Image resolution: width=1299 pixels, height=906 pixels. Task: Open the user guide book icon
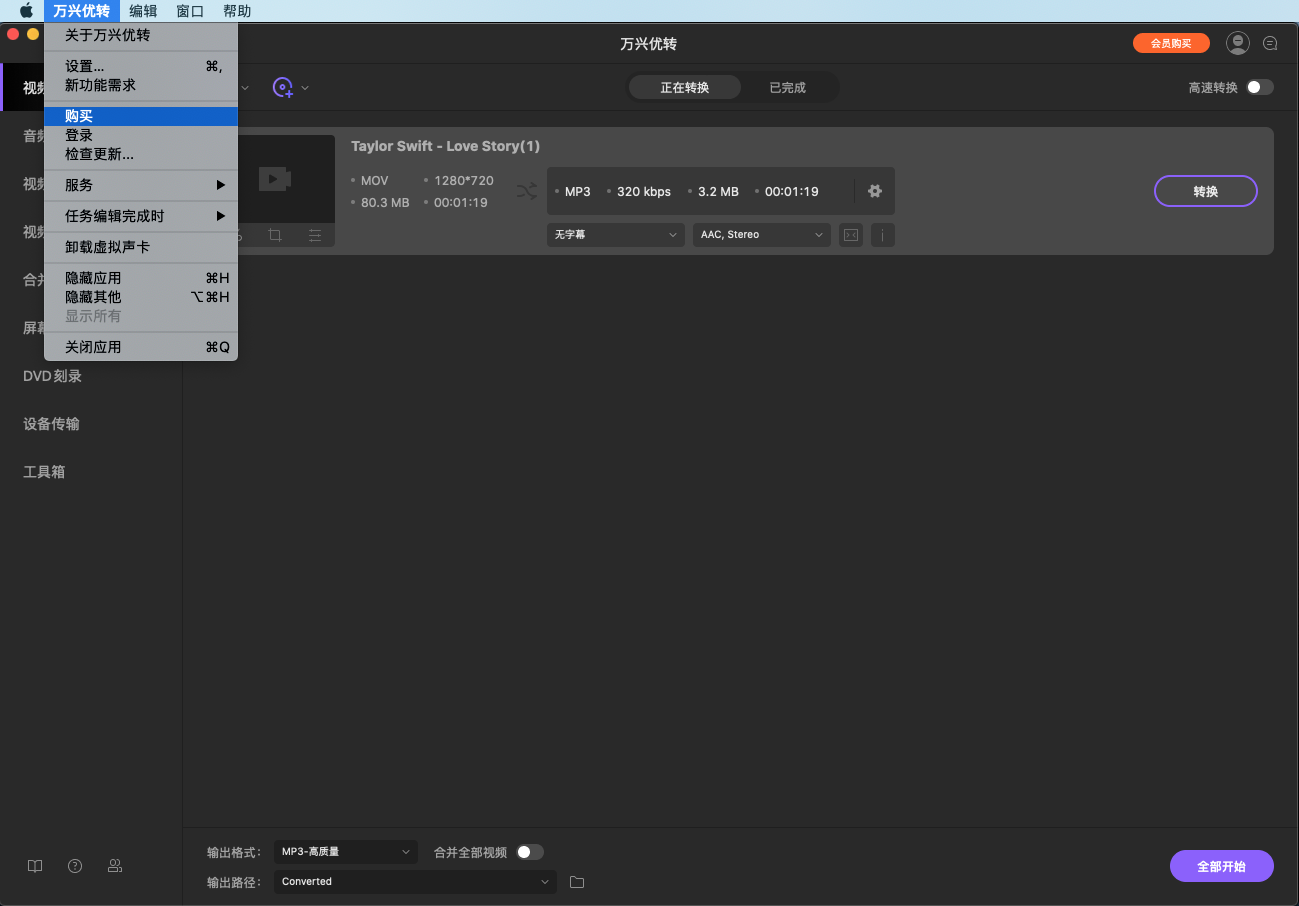[x=35, y=866]
